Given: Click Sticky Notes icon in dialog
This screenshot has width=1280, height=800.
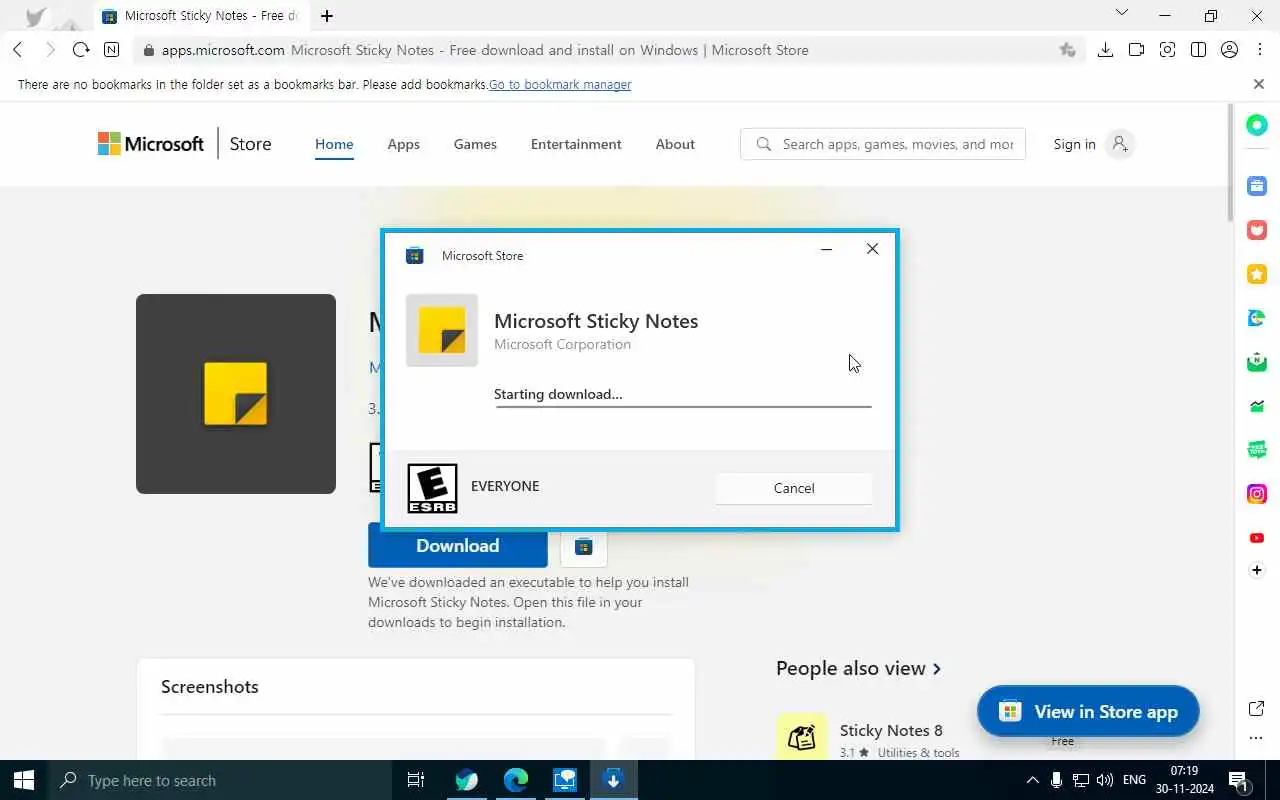Looking at the screenshot, I should pyautogui.click(x=442, y=330).
